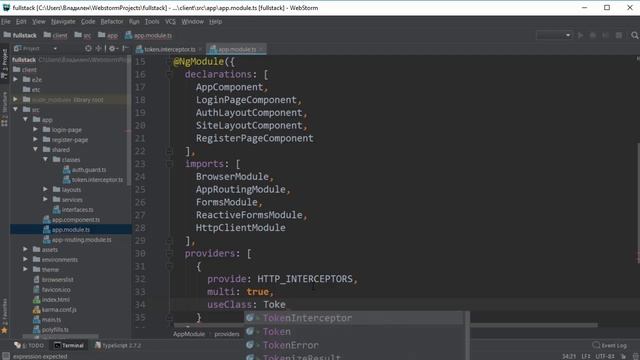640x360 pixels.
Task: Click the app.module.ts breadcrumb in navigation bar
Action: (149, 36)
